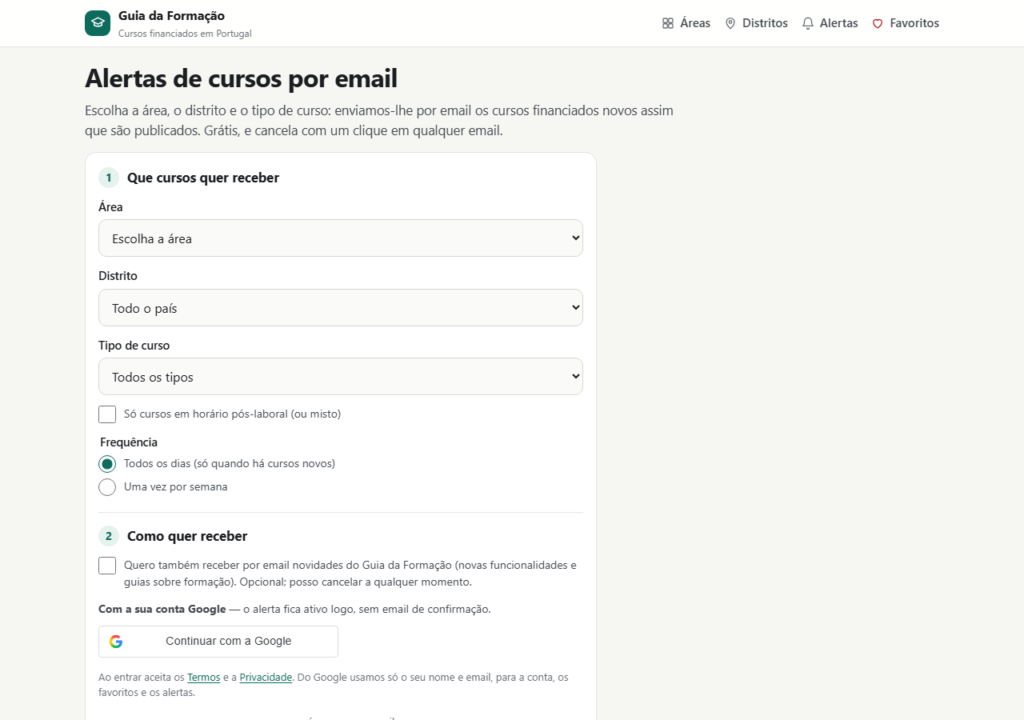Expand the Distrito dropdown 'Todo o país'
The height and width of the screenshot is (720, 1024).
340,308
